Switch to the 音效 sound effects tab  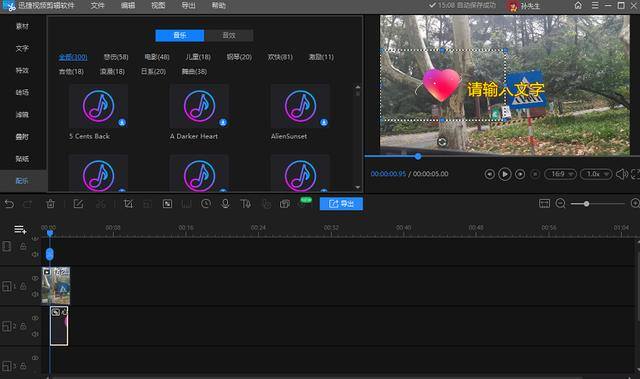229,35
